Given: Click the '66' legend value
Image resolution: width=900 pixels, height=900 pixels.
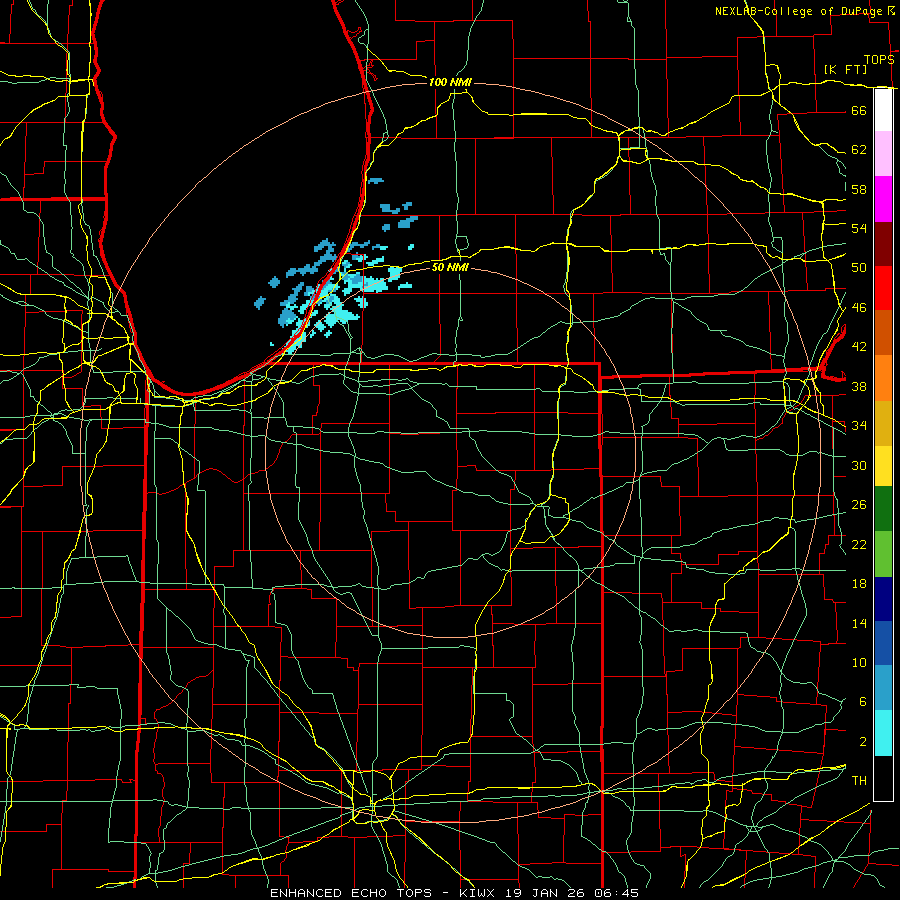Looking at the screenshot, I should pos(859,110).
